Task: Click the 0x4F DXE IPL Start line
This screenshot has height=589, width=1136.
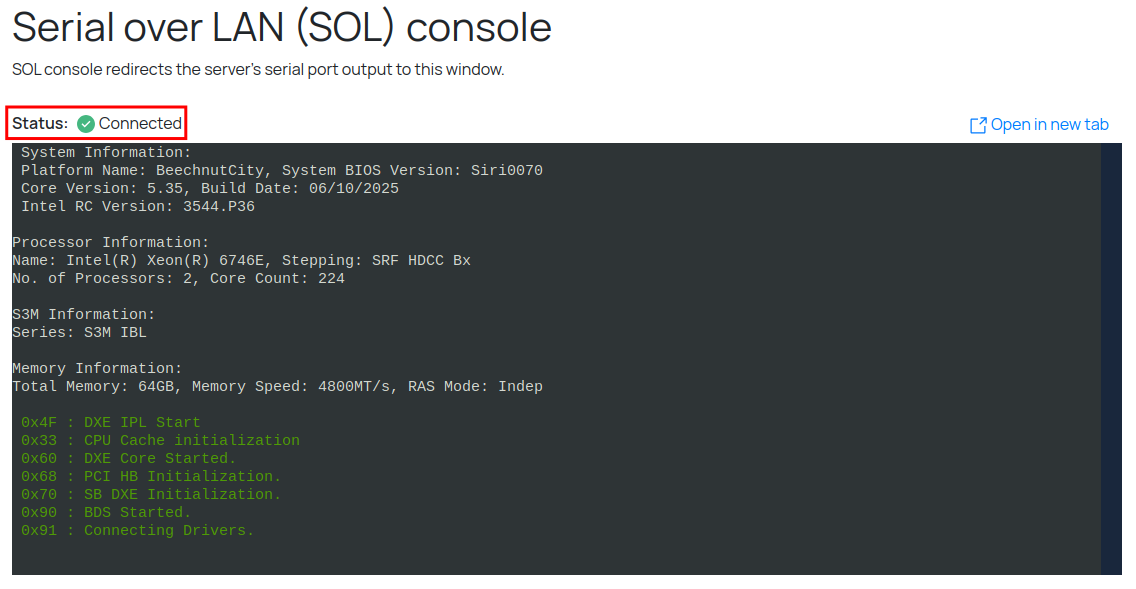Action: [110, 423]
